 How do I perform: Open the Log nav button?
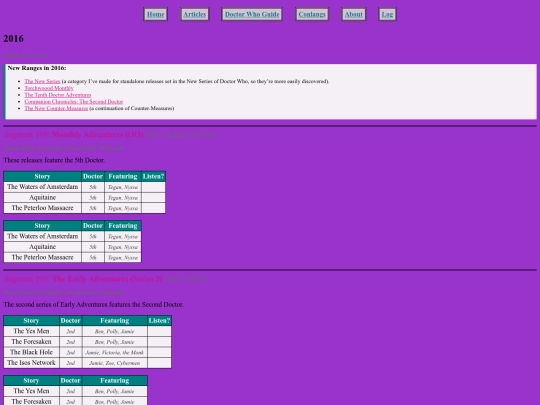point(387,14)
